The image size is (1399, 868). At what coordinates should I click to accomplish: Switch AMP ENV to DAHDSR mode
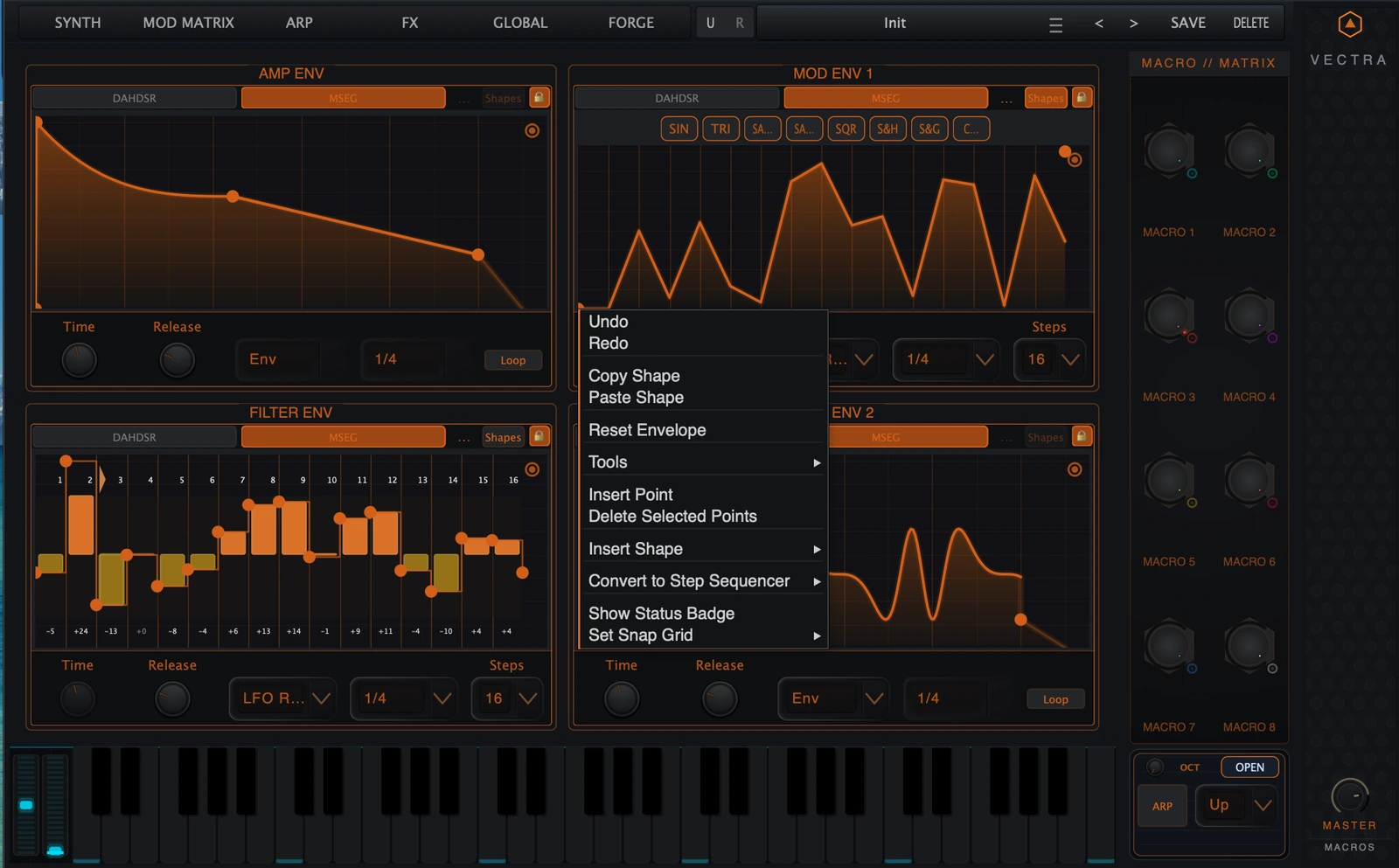click(x=135, y=98)
